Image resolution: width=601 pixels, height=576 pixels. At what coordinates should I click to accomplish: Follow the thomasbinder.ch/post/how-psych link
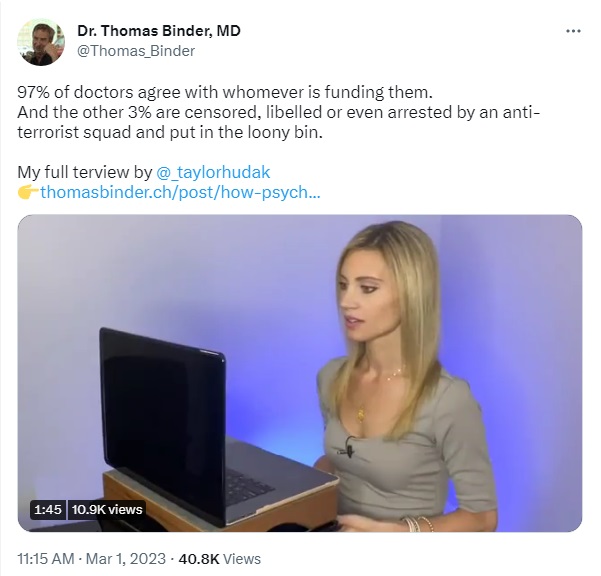[x=180, y=192]
